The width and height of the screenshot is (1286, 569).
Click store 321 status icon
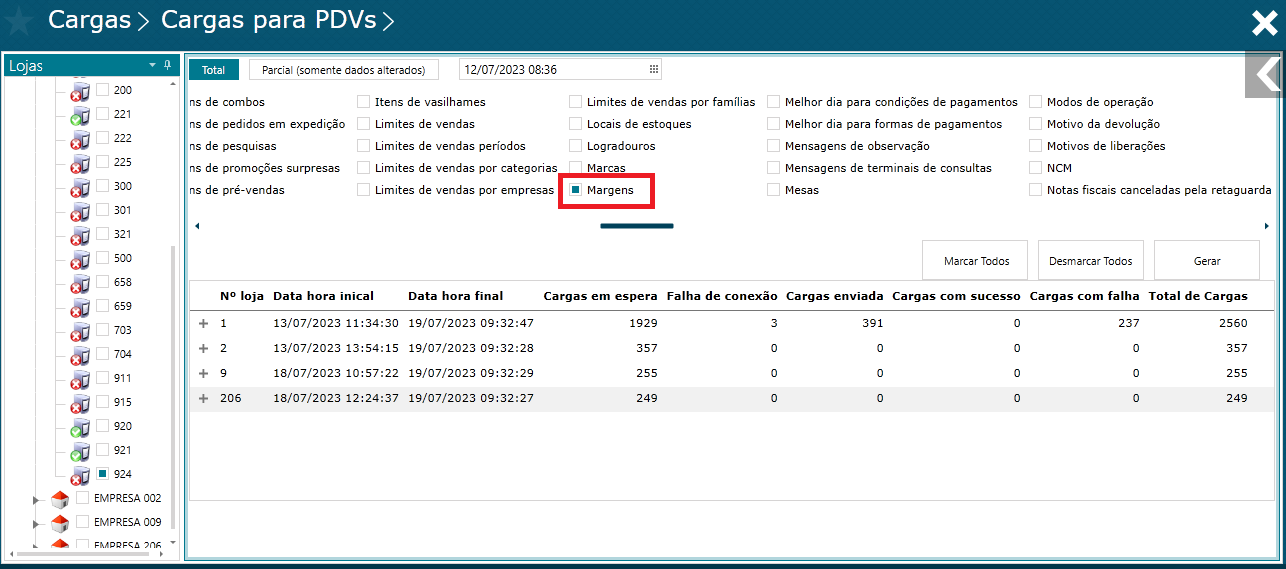[79, 236]
